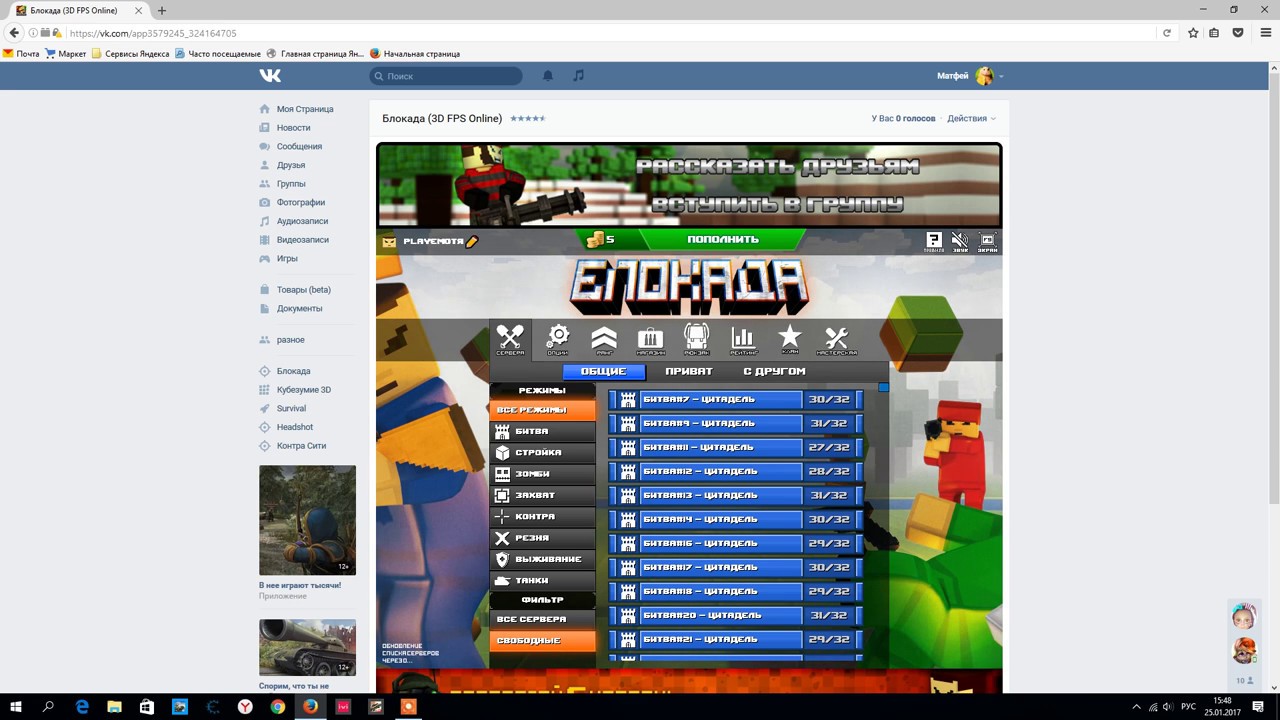Click the green Пополнить button
1280x720 pixels.
[722, 239]
